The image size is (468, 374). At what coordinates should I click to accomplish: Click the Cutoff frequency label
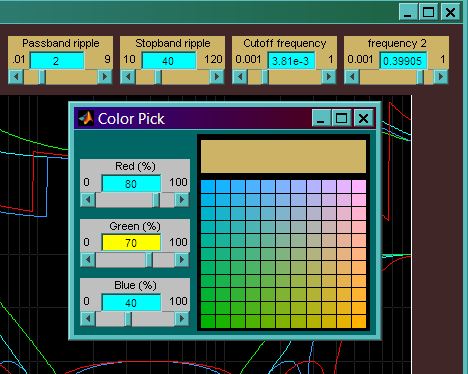click(x=285, y=43)
